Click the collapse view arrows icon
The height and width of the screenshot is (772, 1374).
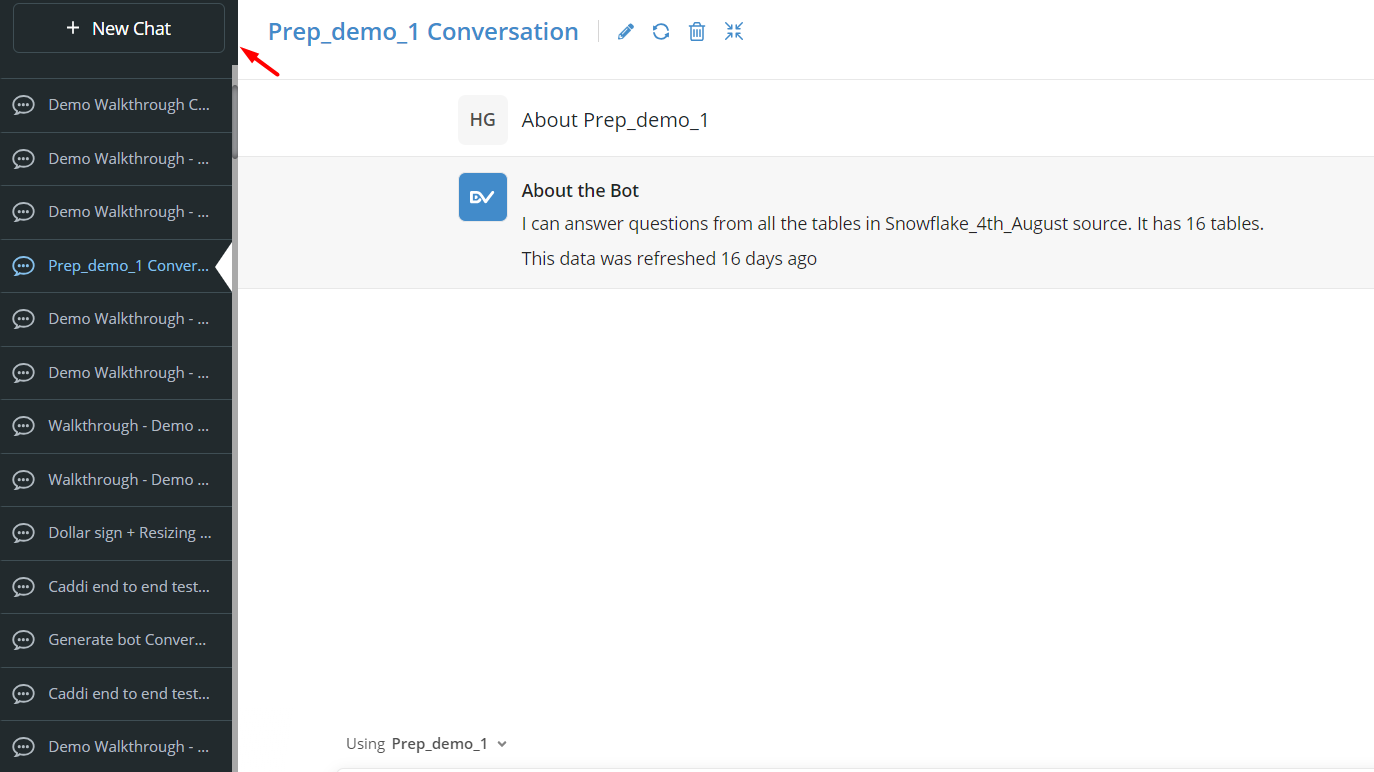[734, 32]
